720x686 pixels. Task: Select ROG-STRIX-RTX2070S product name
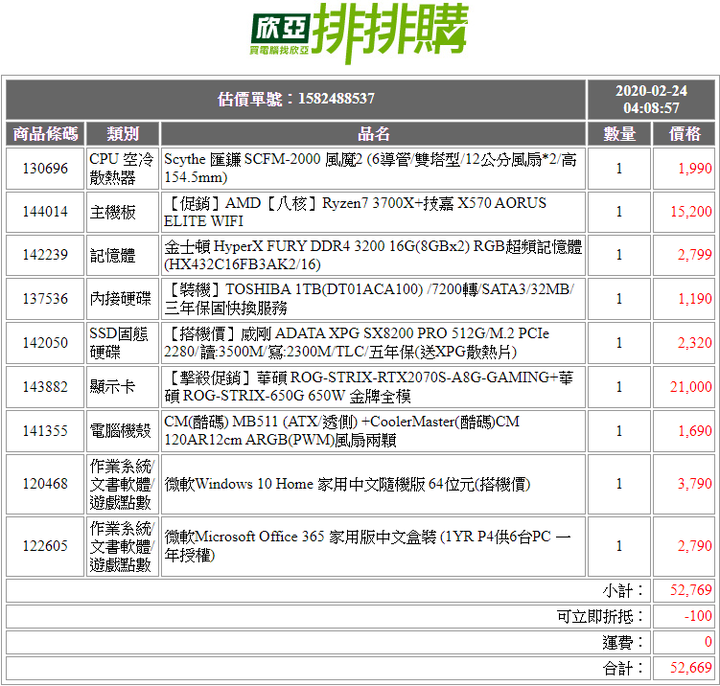click(368, 387)
